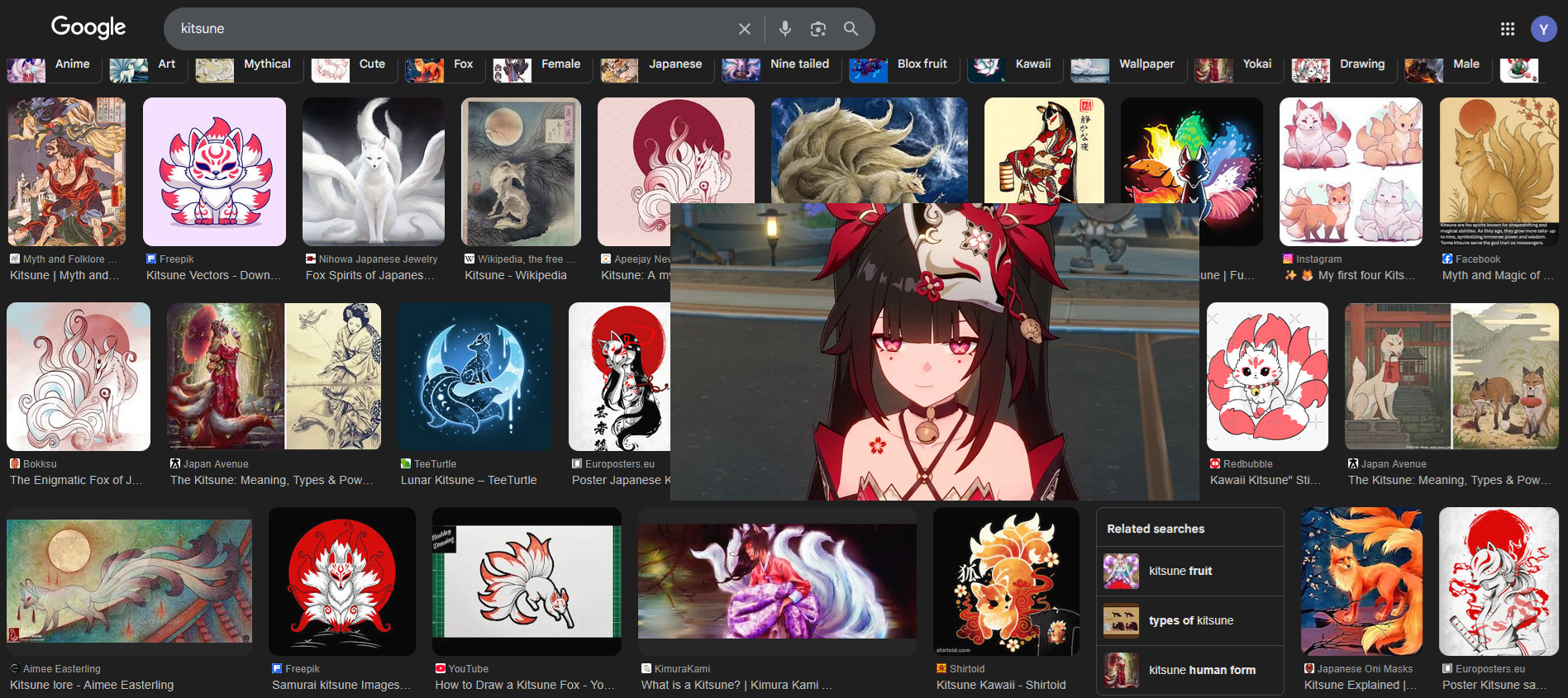The image size is (1568, 698).
Task: Open the KimuraKami kitsune woman thumbnail
Action: click(x=777, y=582)
